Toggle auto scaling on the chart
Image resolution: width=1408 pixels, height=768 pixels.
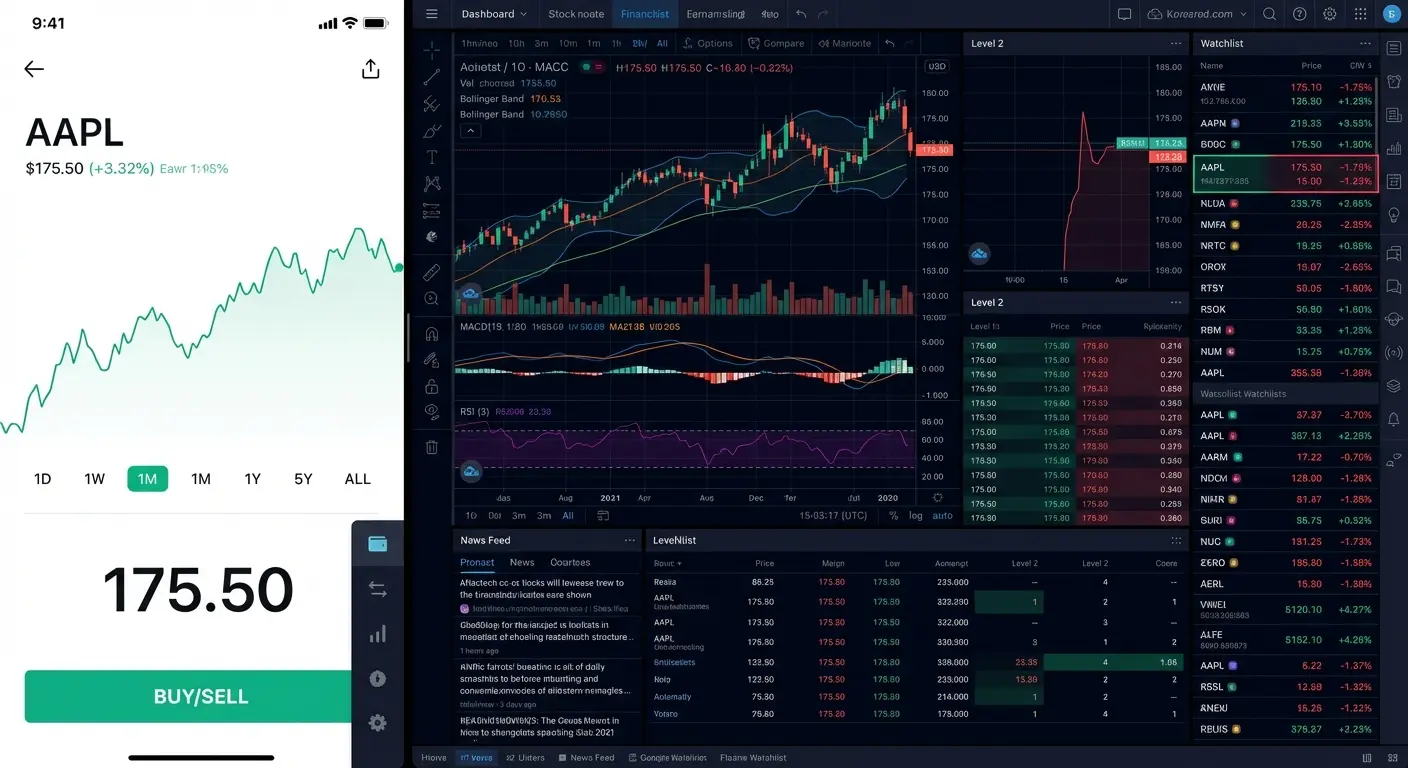pos(941,515)
